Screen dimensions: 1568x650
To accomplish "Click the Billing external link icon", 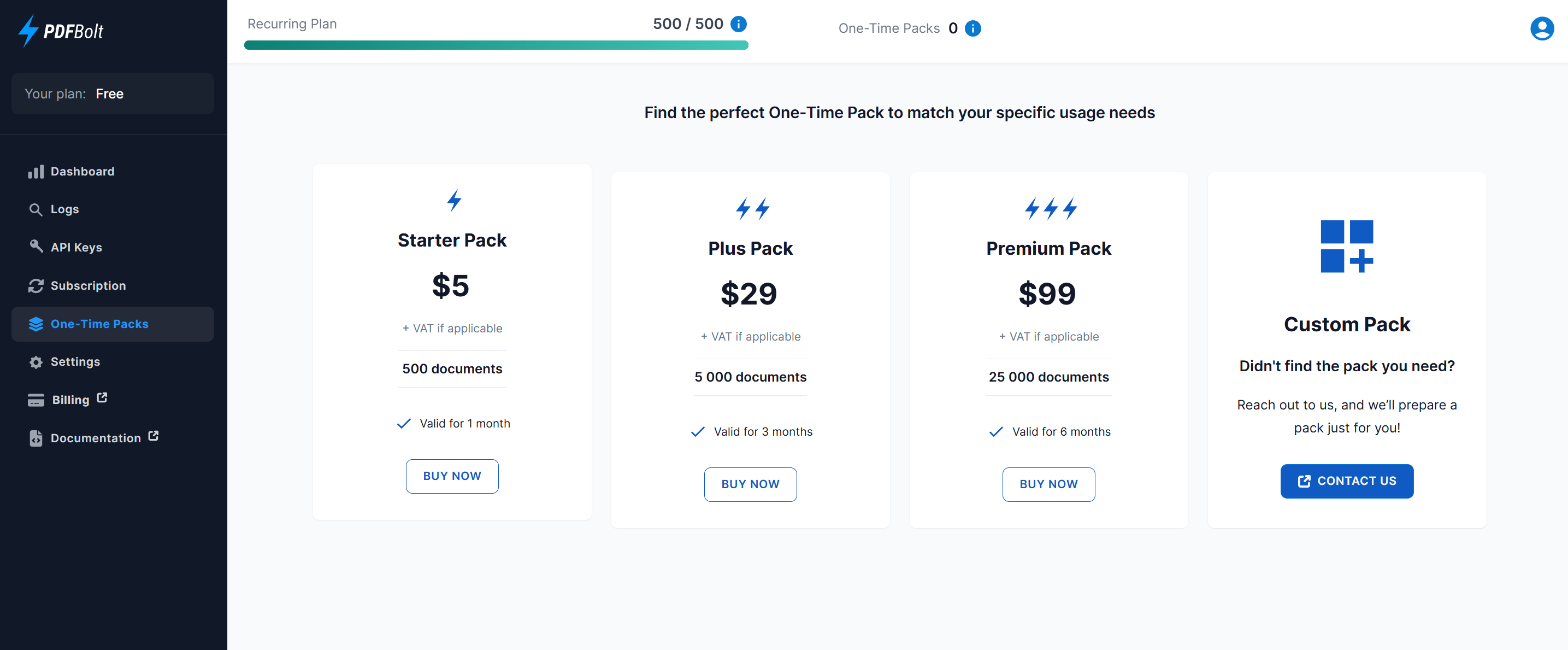I will click(102, 398).
